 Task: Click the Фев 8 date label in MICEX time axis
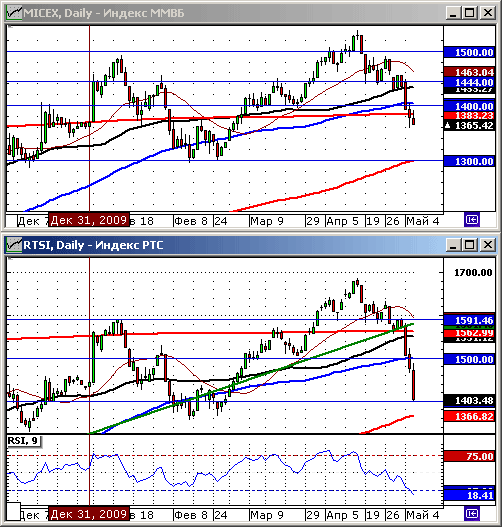click(x=191, y=221)
